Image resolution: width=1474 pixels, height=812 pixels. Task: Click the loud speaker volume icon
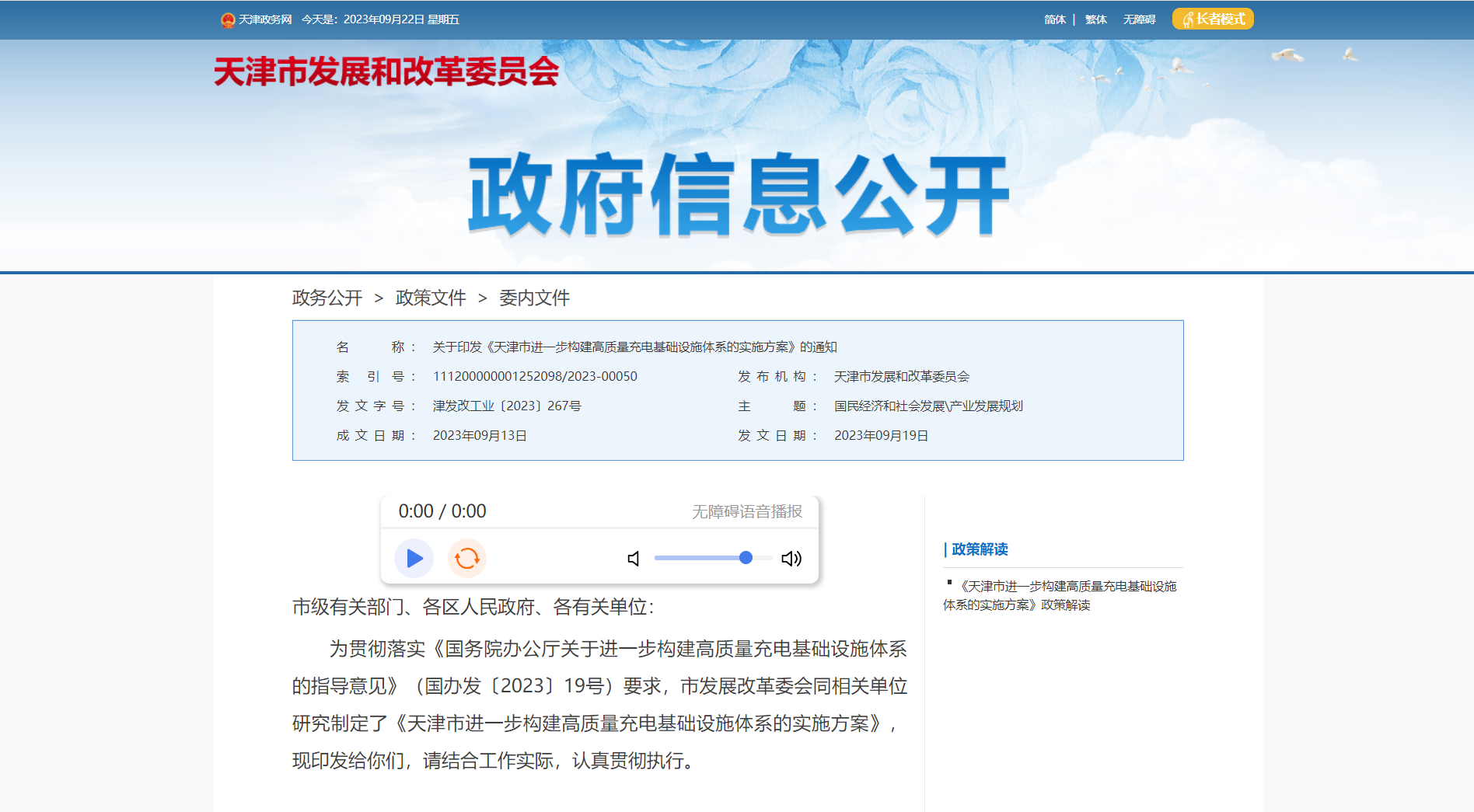[791, 559]
